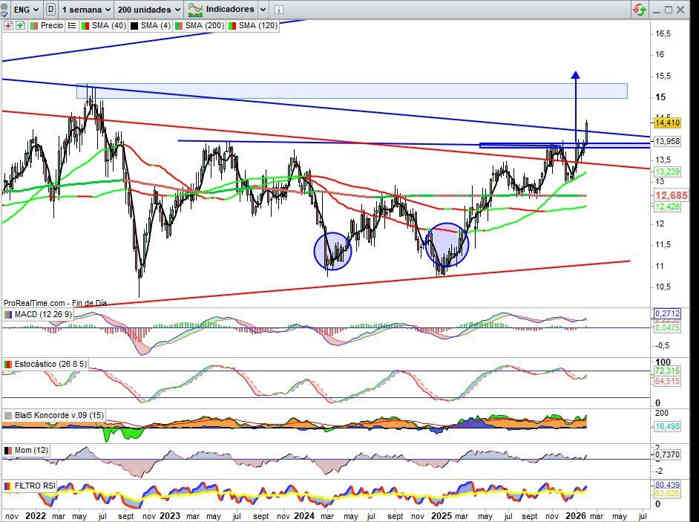Click the FILTRO RSI indicator icon
The image size is (699, 522).
(7, 485)
